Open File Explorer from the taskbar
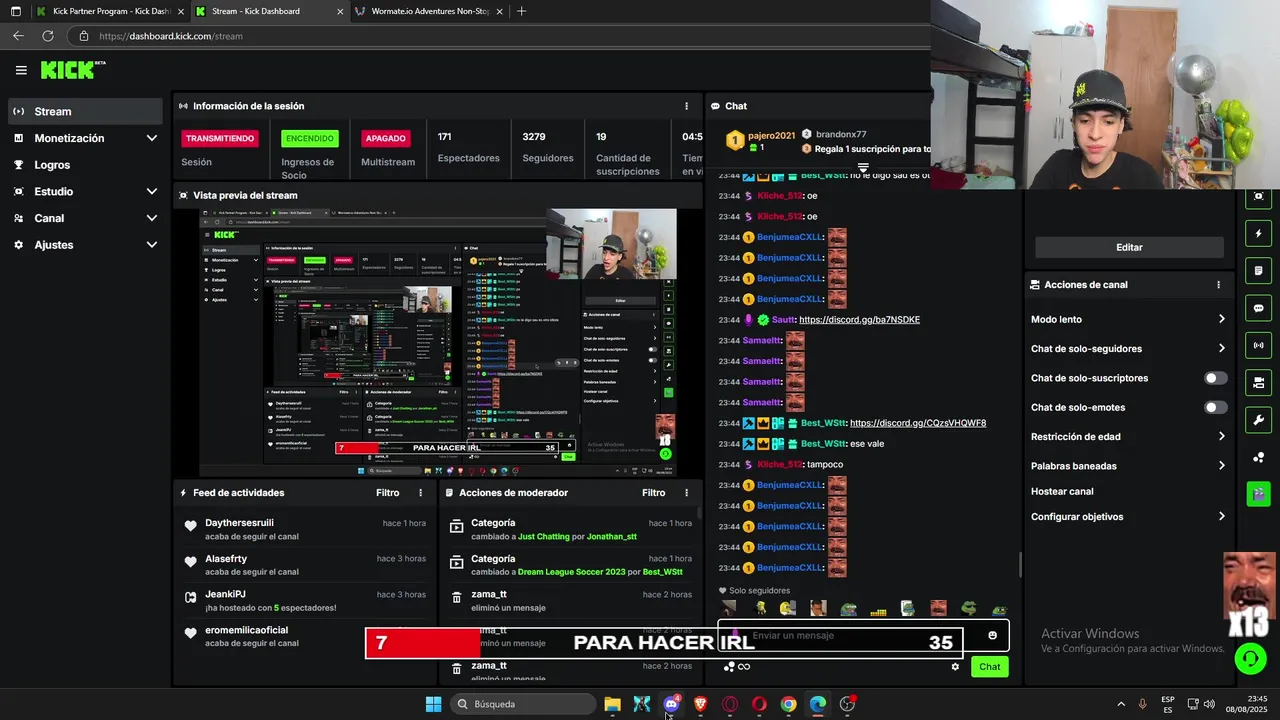The image size is (1280, 720). point(612,704)
